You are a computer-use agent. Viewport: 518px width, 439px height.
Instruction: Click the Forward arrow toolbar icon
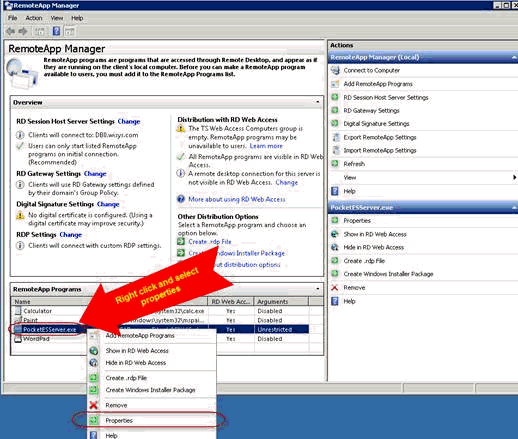(x=23, y=31)
